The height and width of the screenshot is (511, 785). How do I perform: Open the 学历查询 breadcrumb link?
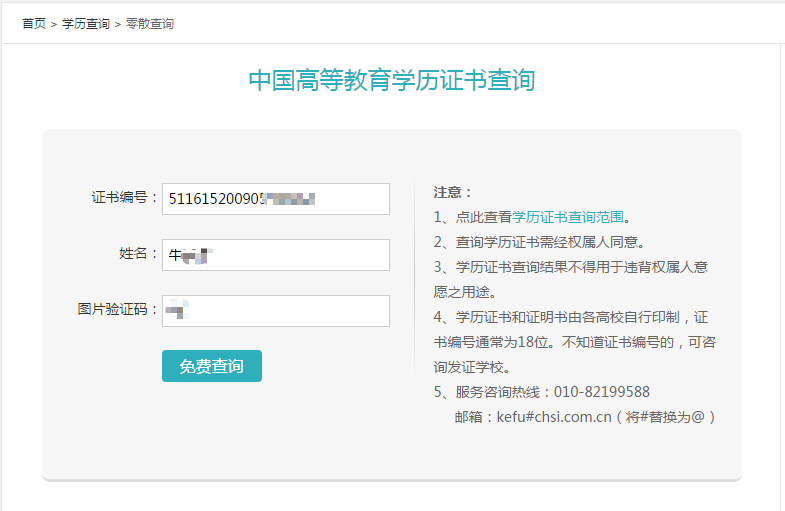(x=86, y=23)
